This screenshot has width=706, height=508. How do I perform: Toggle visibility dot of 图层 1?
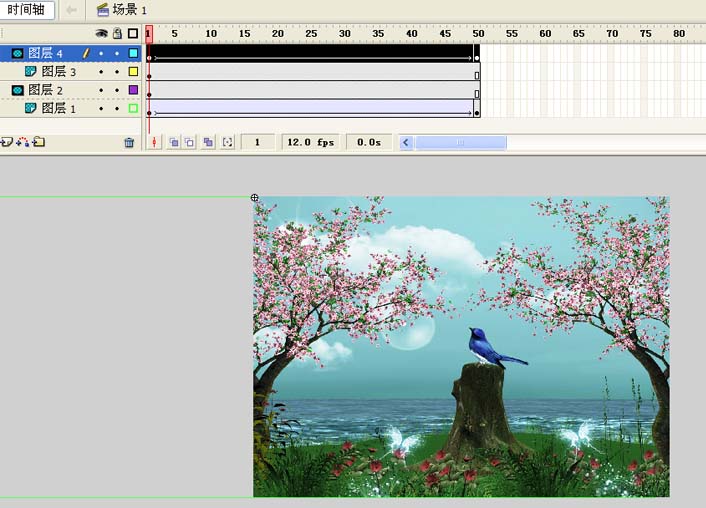[x=101, y=109]
